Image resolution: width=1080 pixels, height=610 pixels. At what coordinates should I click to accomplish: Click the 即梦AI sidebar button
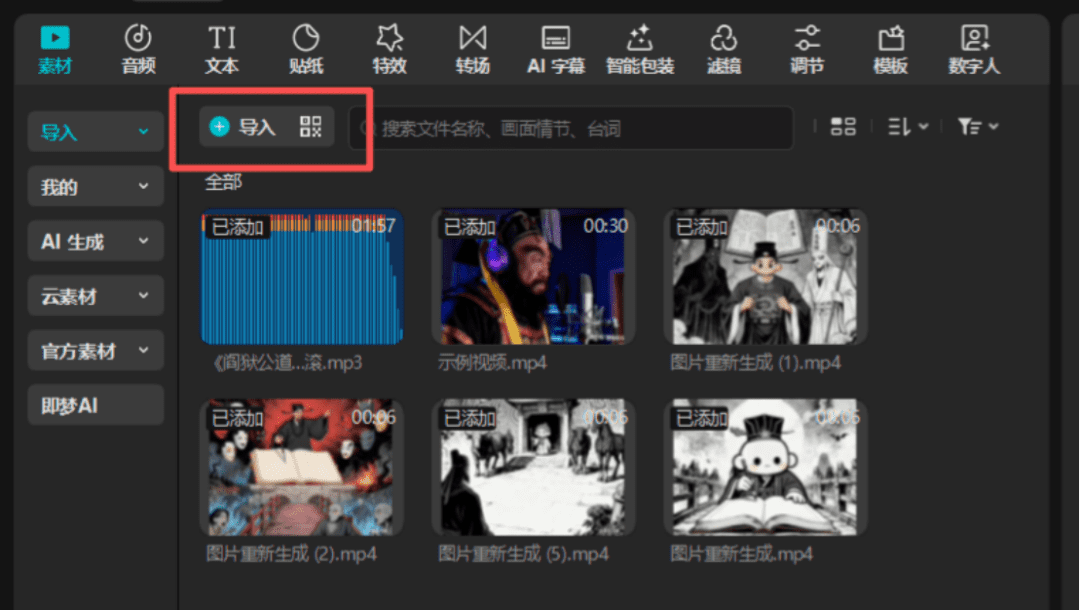point(95,406)
